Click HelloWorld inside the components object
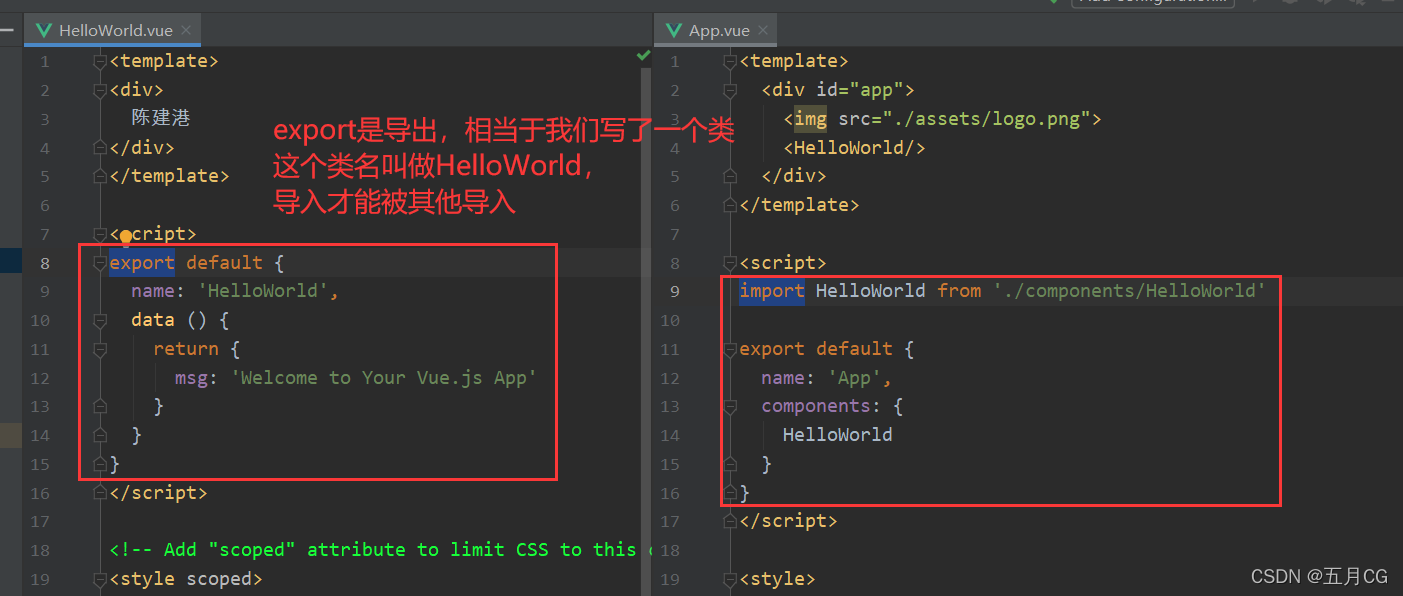 click(837, 435)
